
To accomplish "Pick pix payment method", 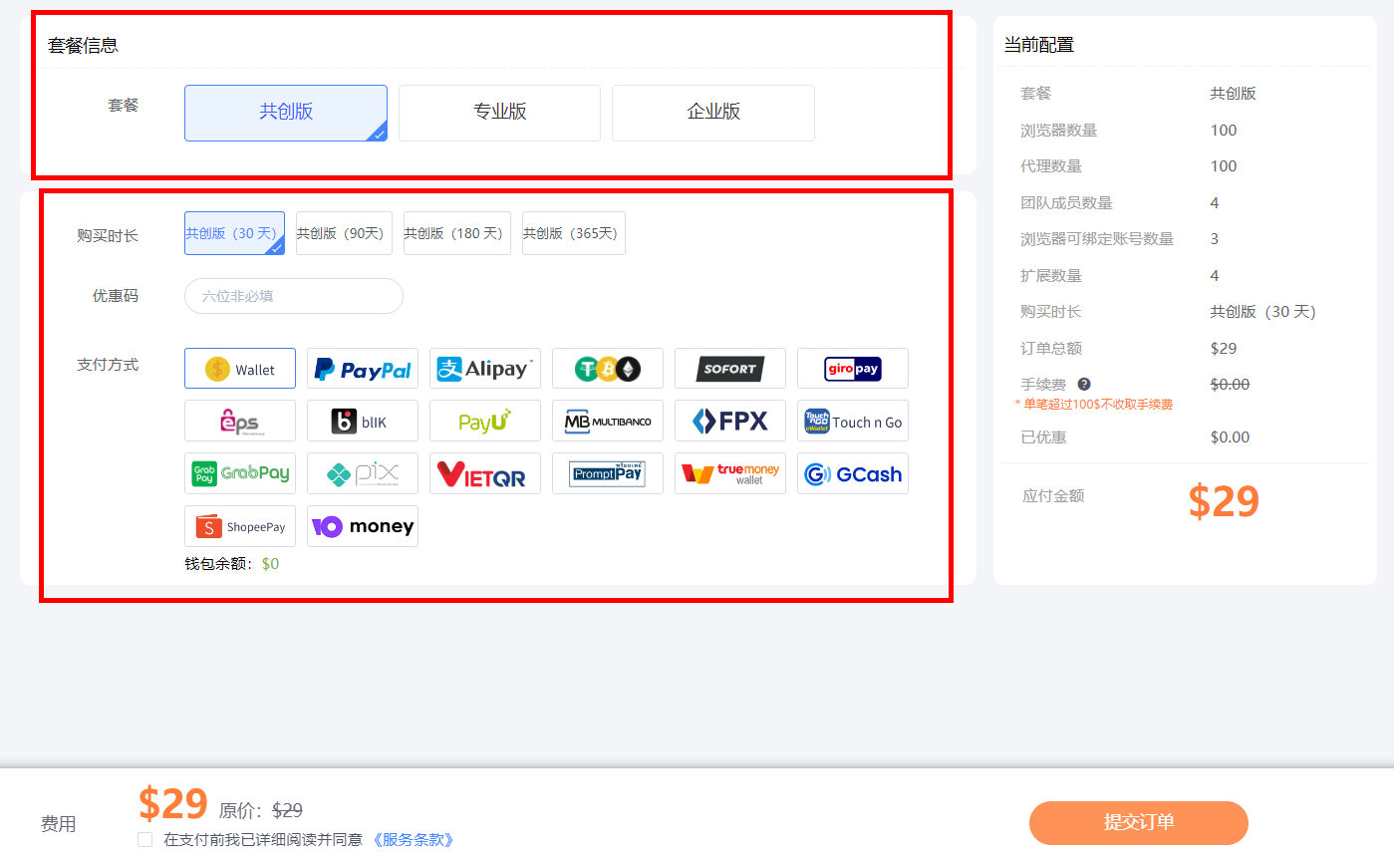I will (x=363, y=473).
